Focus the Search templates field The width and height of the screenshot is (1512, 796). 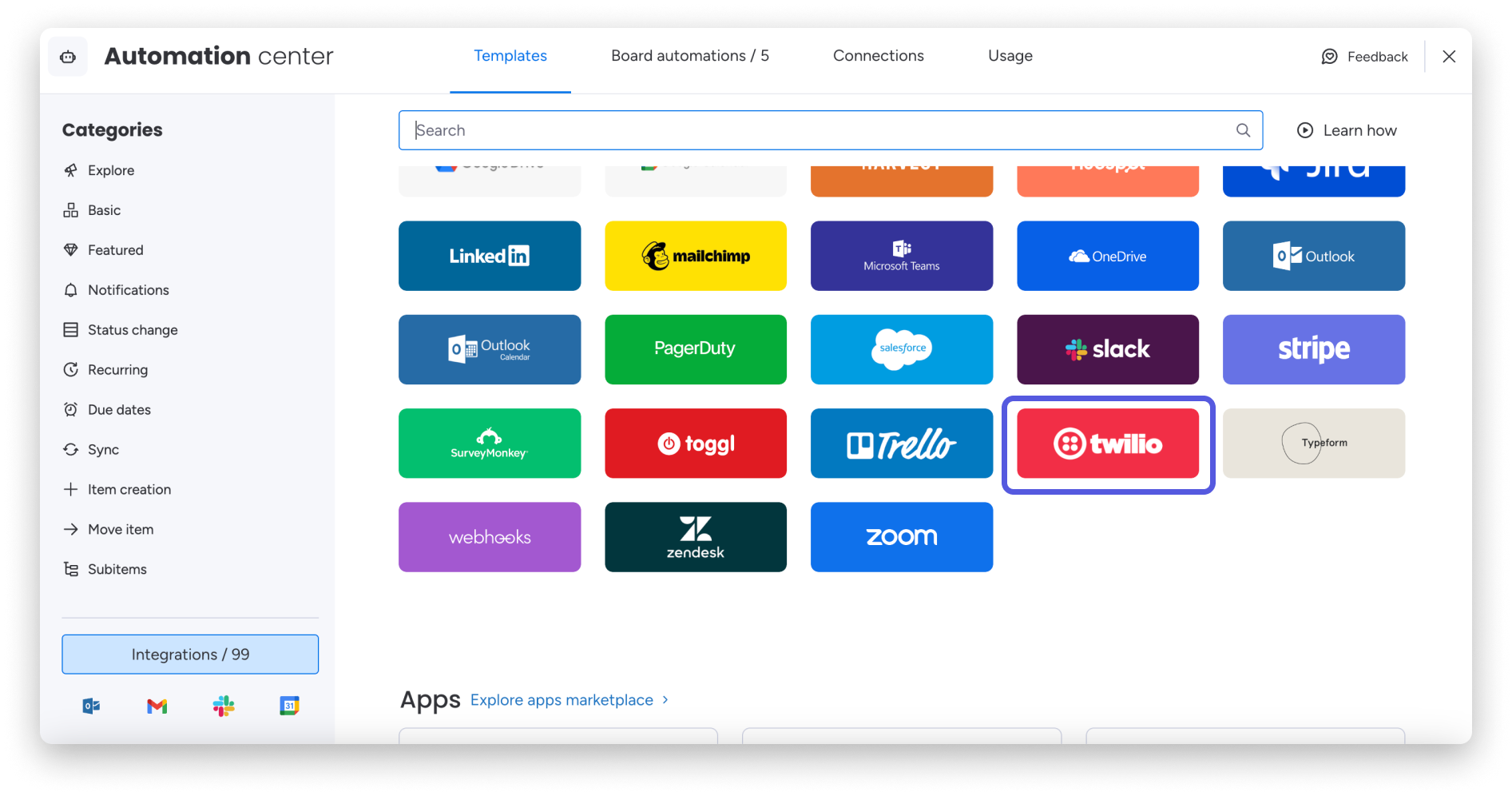click(x=831, y=130)
